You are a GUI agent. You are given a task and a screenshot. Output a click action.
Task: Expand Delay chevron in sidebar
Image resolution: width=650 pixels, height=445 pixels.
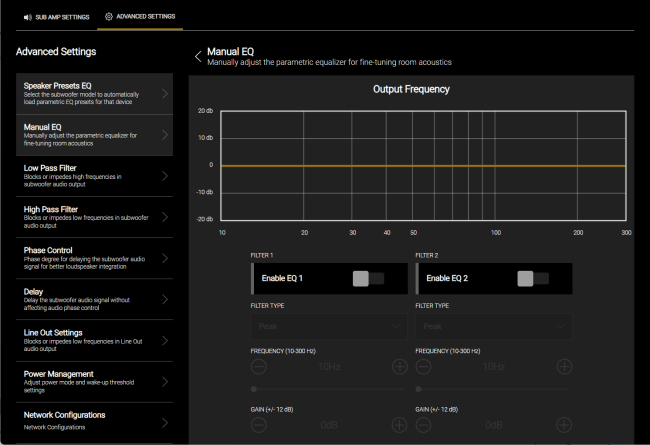tap(165, 299)
